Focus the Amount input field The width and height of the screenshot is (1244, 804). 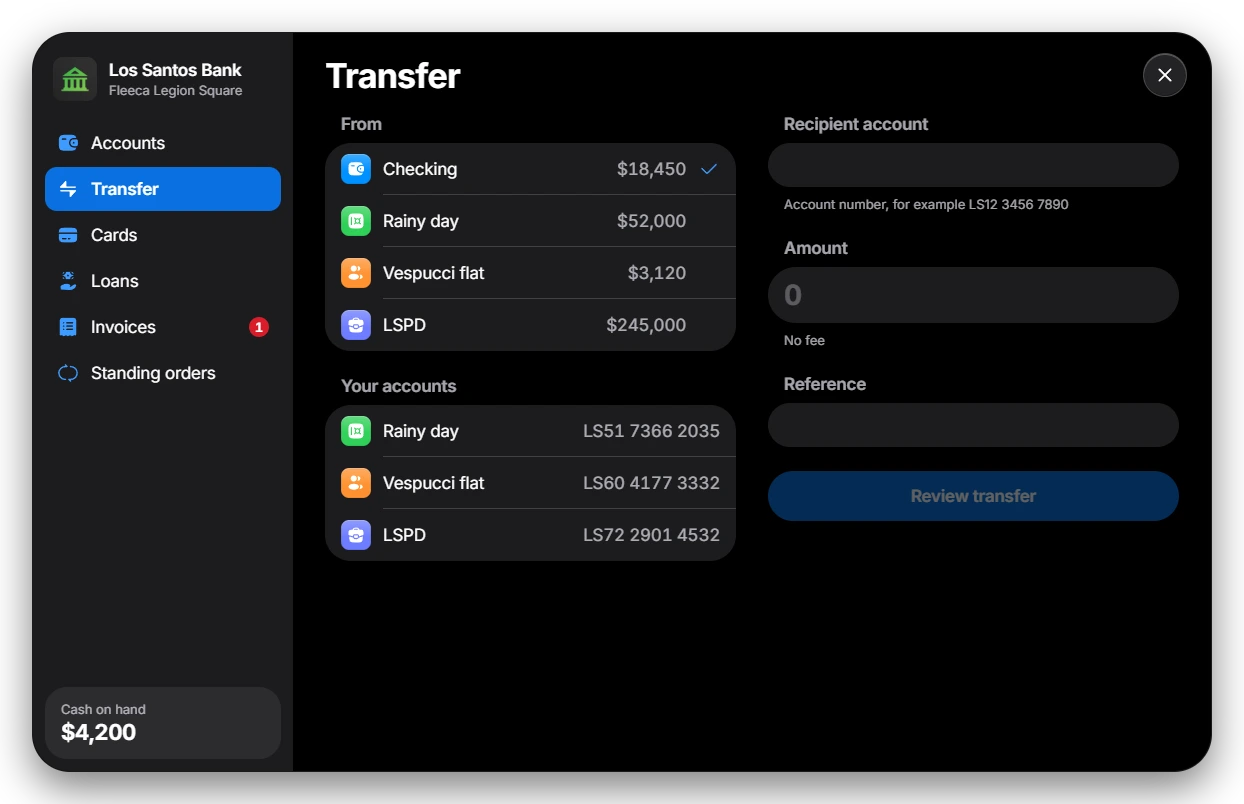pos(973,295)
